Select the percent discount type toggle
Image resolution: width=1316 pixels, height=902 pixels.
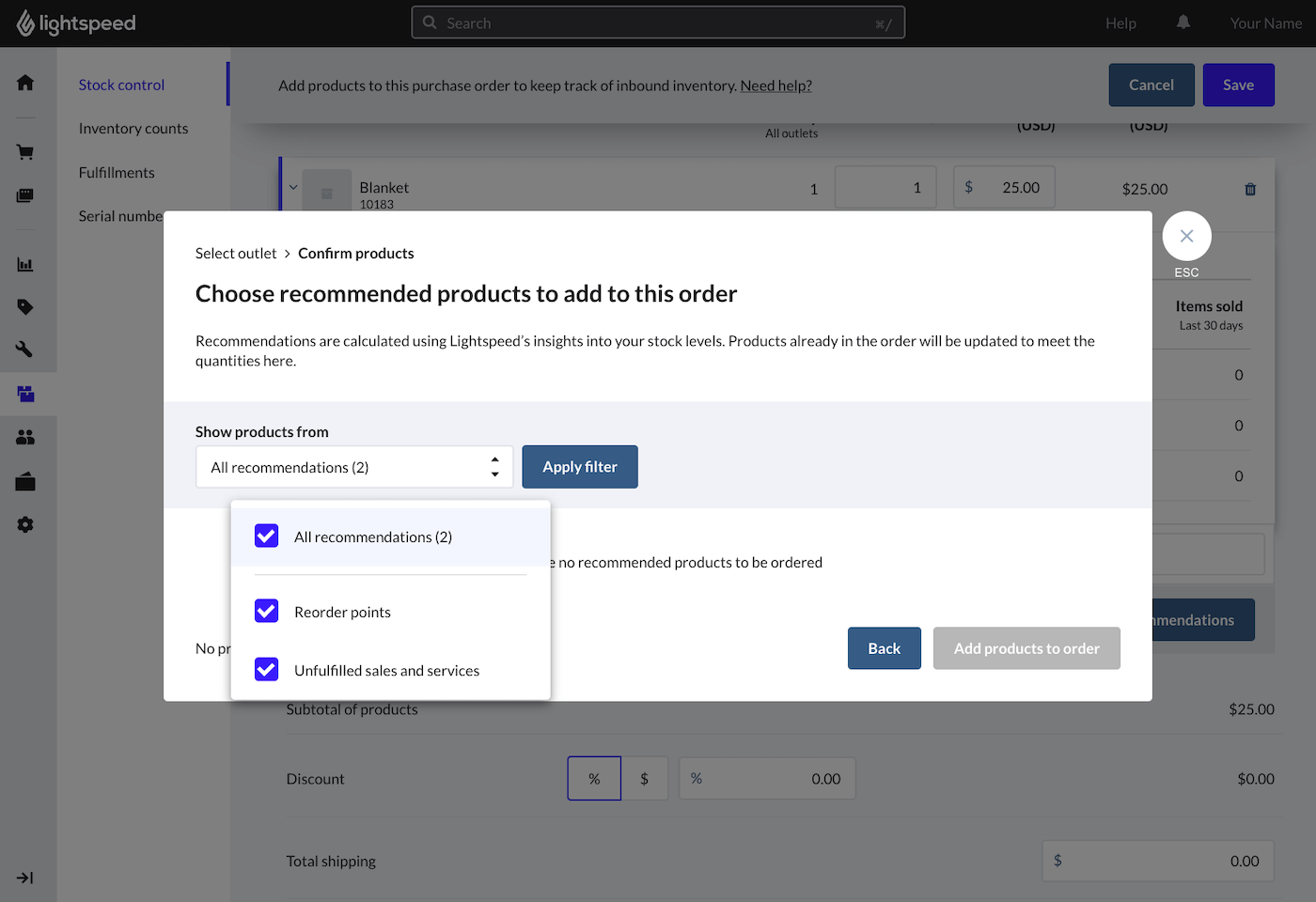pos(594,779)
